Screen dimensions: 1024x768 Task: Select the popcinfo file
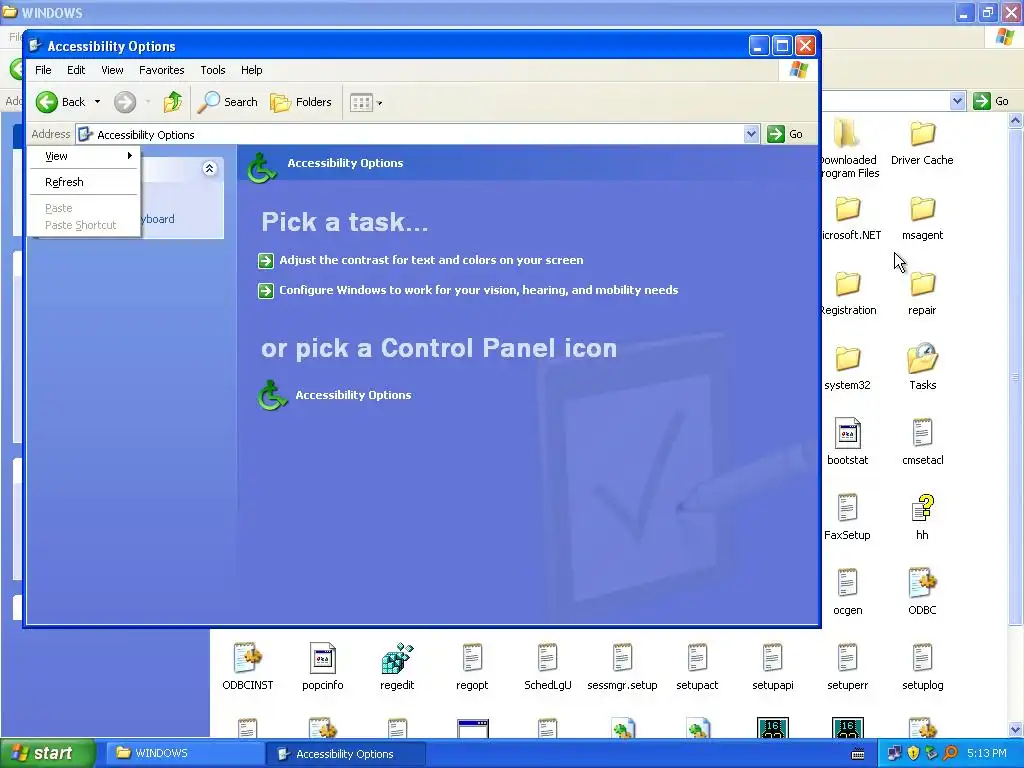coord(323,667)
